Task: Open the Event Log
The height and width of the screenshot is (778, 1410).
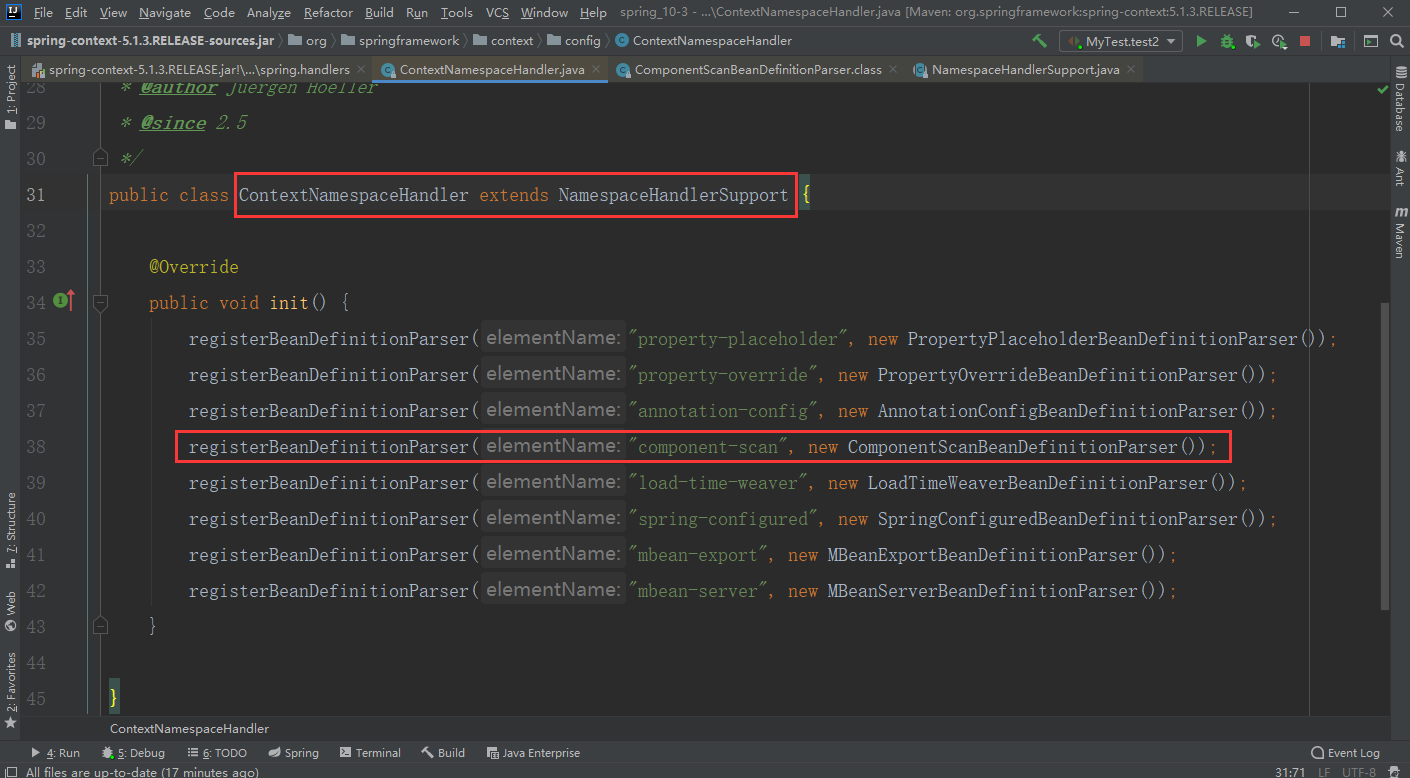Action: [1345, 753]
